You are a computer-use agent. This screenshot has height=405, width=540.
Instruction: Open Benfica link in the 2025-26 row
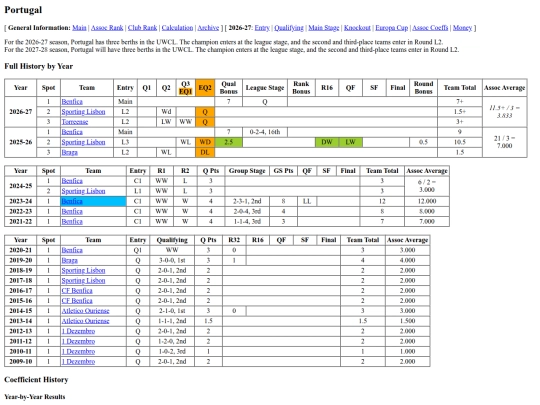72,132
